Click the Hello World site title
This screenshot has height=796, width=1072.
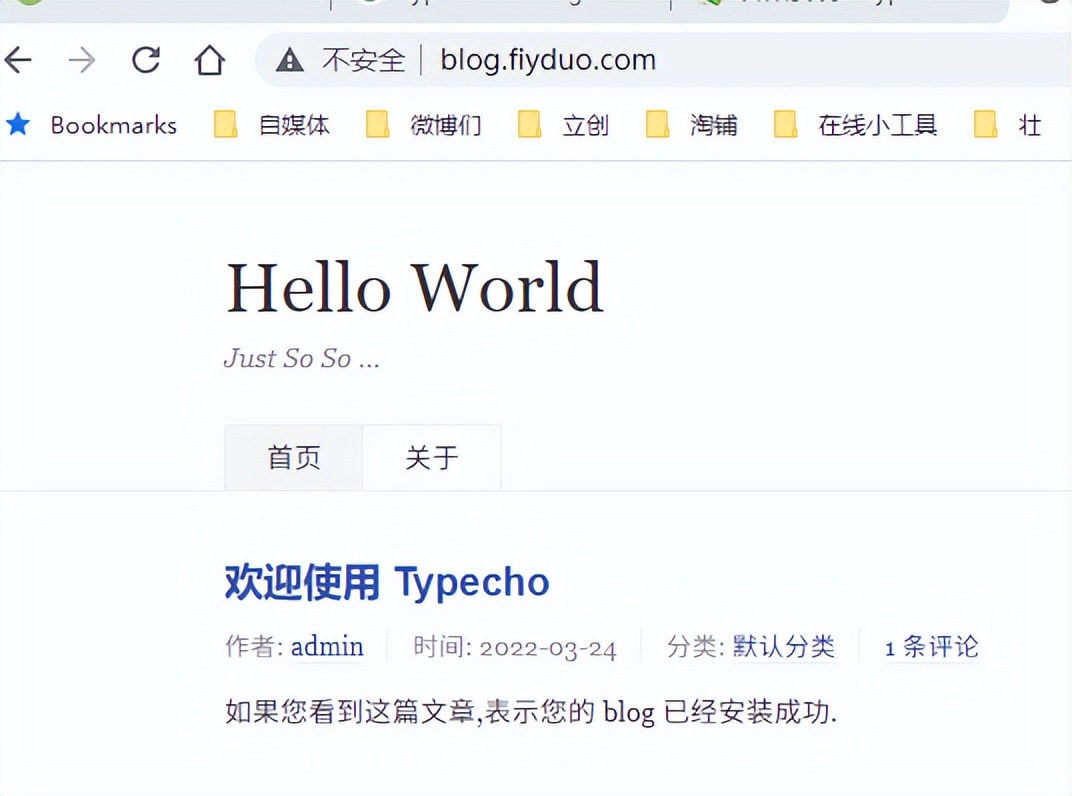[x=414, y=287]
